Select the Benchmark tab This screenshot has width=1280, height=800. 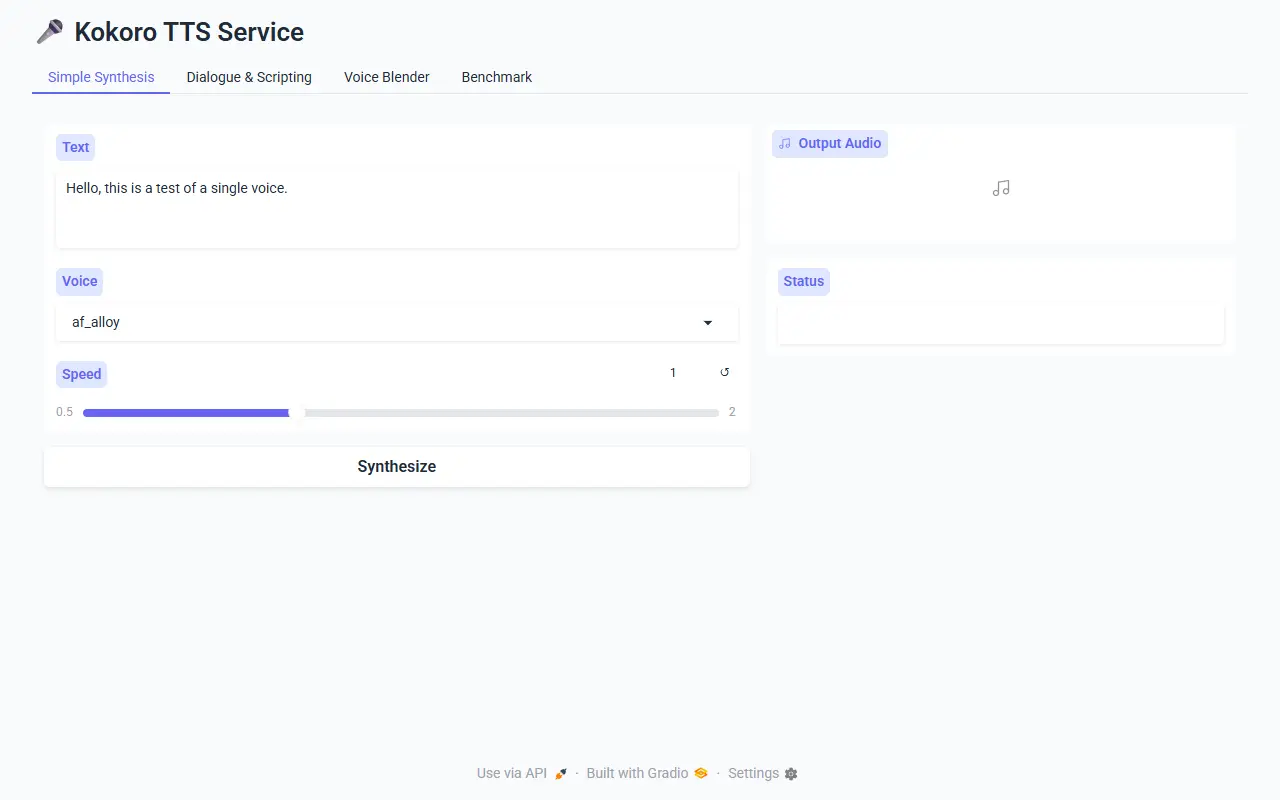point(497,77)
